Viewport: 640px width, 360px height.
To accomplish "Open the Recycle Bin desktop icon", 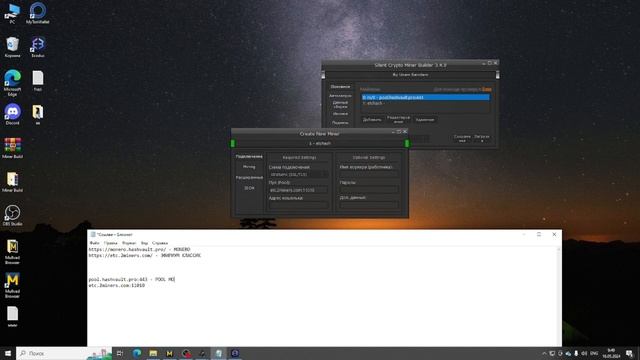I will coord(12,47).
